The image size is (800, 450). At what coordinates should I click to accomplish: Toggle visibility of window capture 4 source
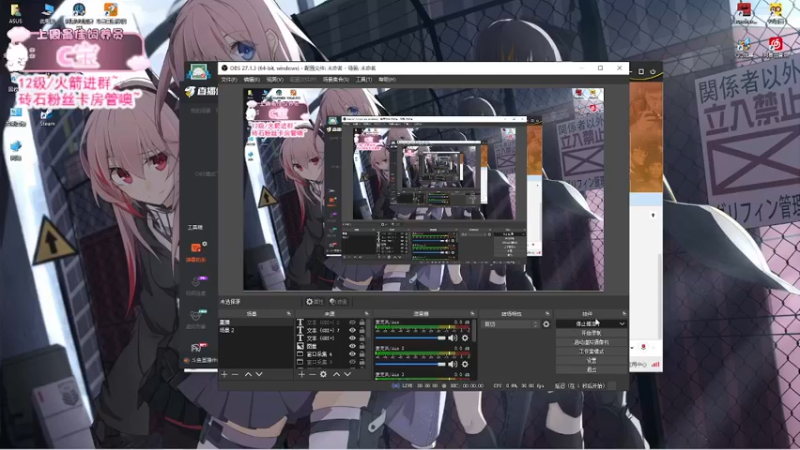pyautogui.click(x=352, y=354)
